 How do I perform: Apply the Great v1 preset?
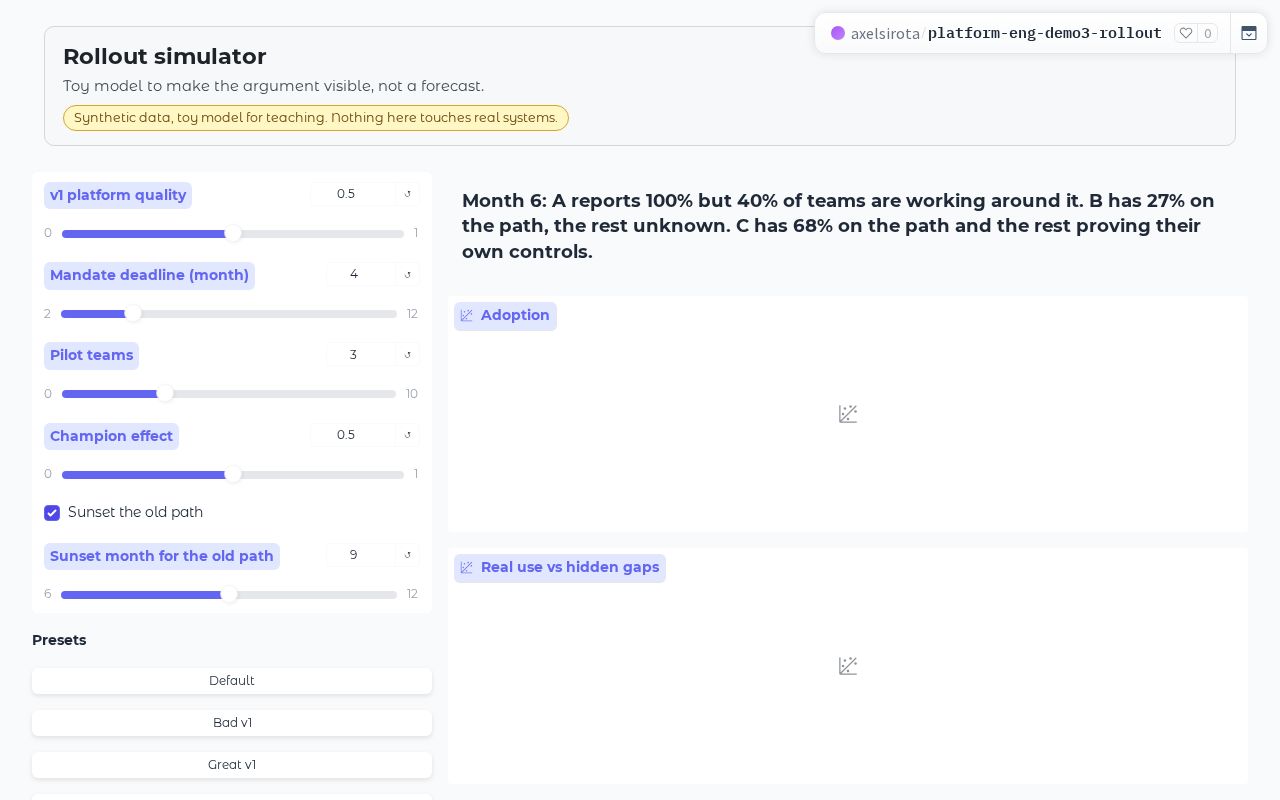(x=232, y=765)
